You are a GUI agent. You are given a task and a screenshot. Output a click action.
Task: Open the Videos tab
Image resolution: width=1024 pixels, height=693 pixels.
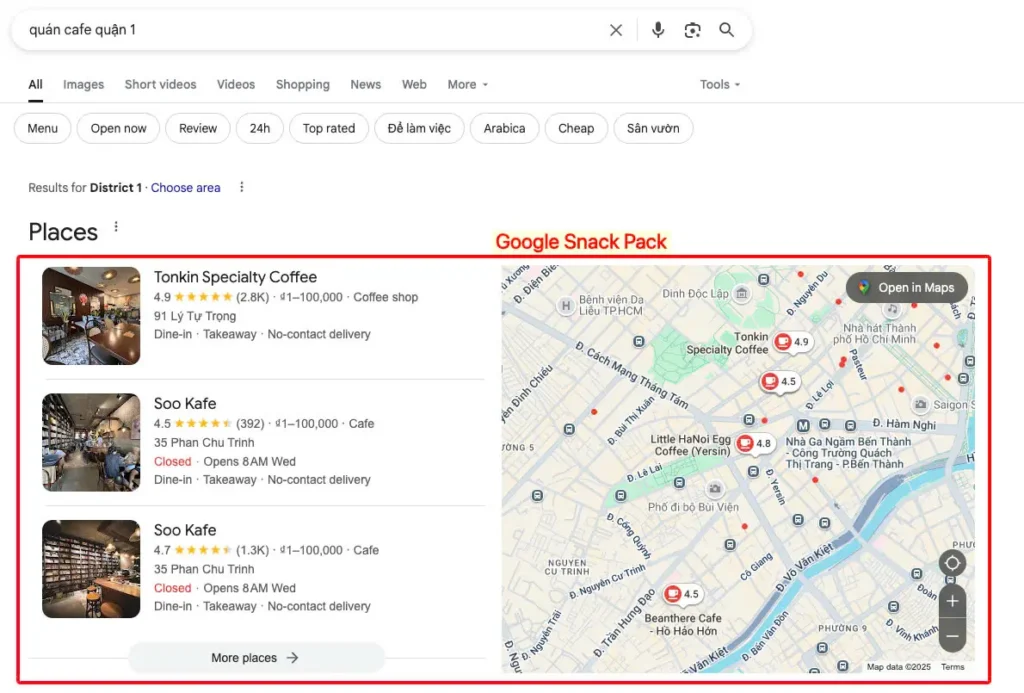(236, 84)
